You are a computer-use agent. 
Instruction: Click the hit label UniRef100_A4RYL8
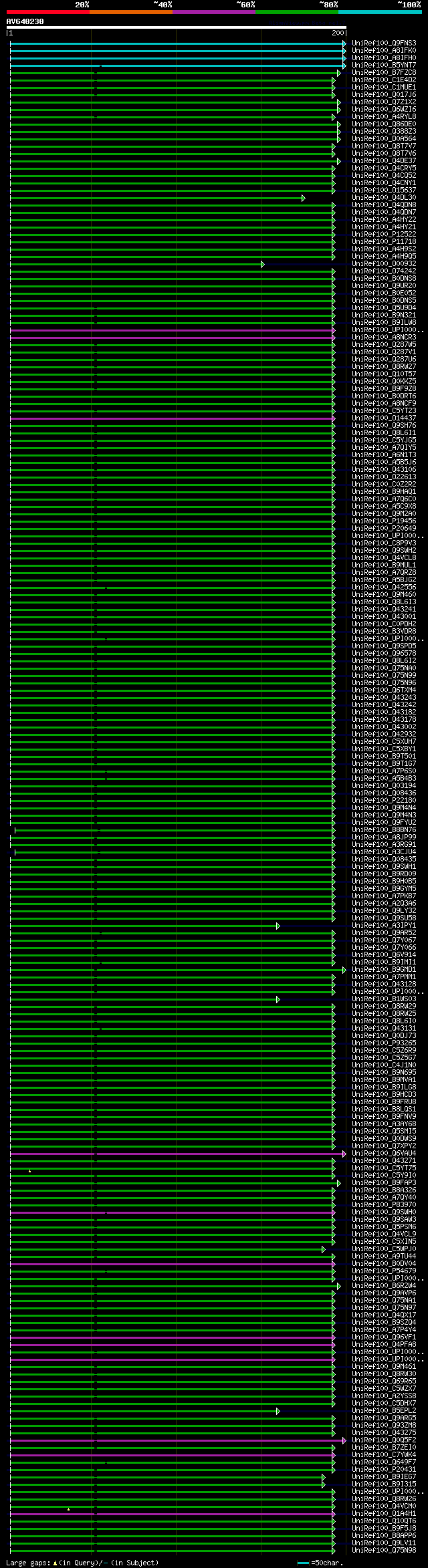[x=384, y=116]
